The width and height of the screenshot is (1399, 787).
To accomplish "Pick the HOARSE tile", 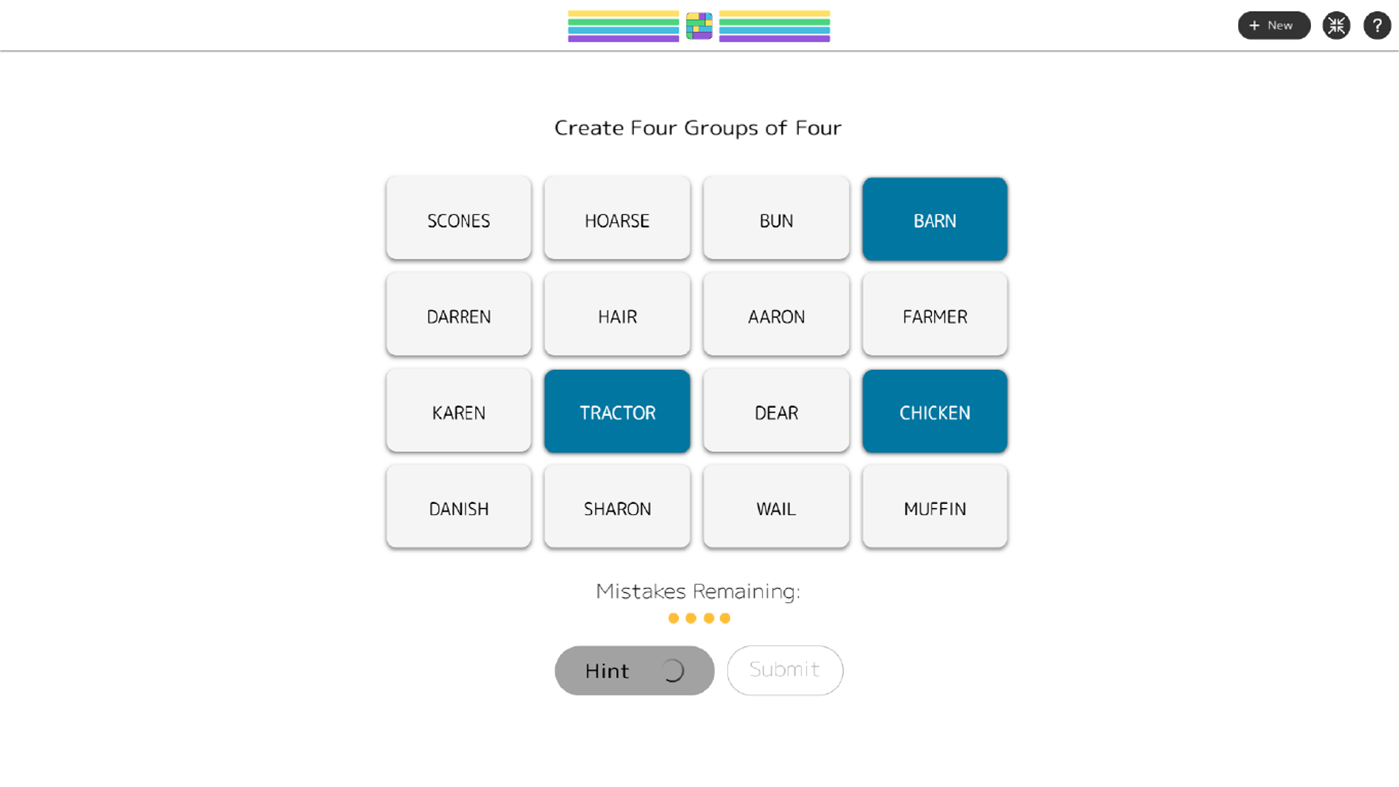I will point(617,220).
